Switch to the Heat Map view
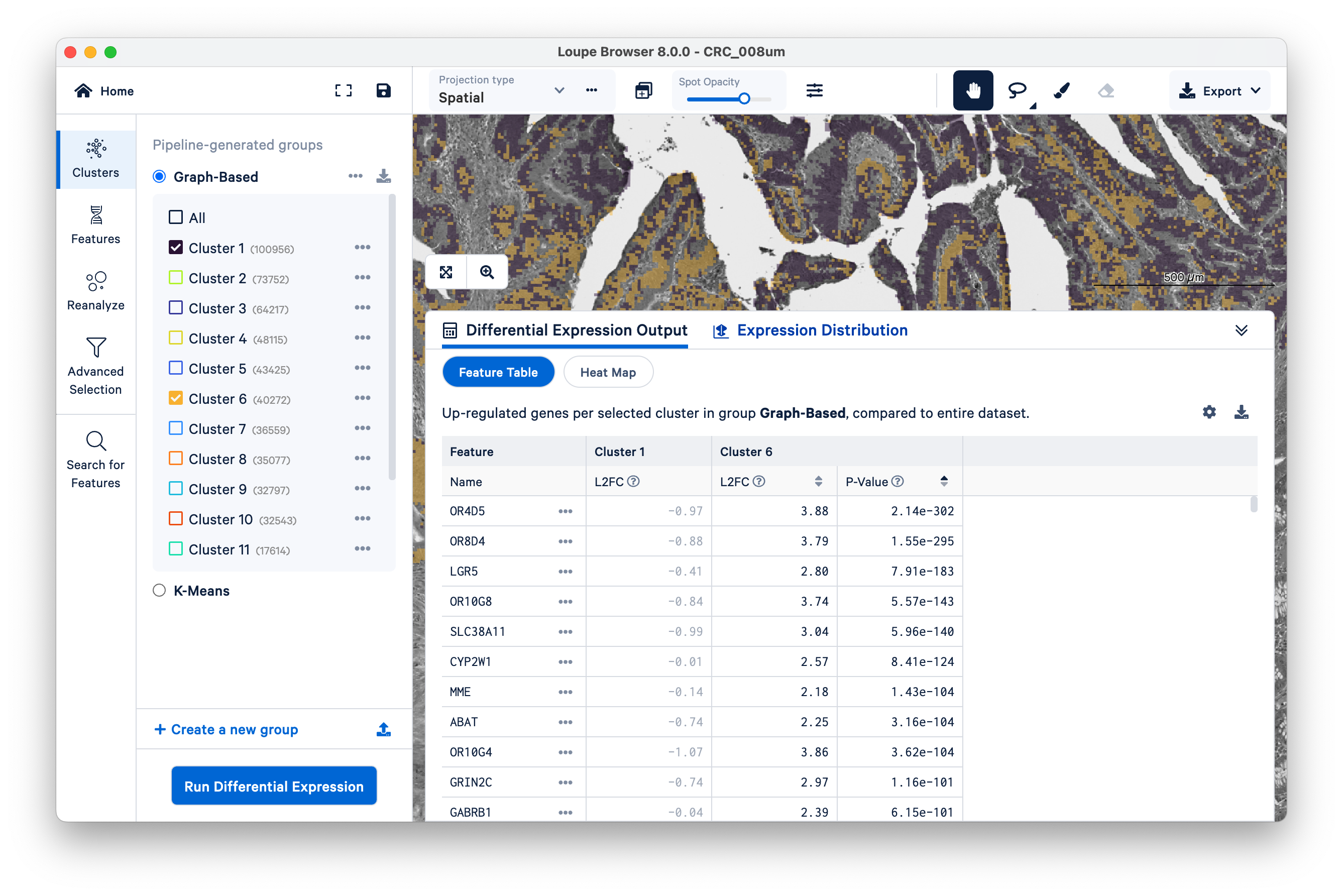This screenshot has height=896, width=1343. 608,372
